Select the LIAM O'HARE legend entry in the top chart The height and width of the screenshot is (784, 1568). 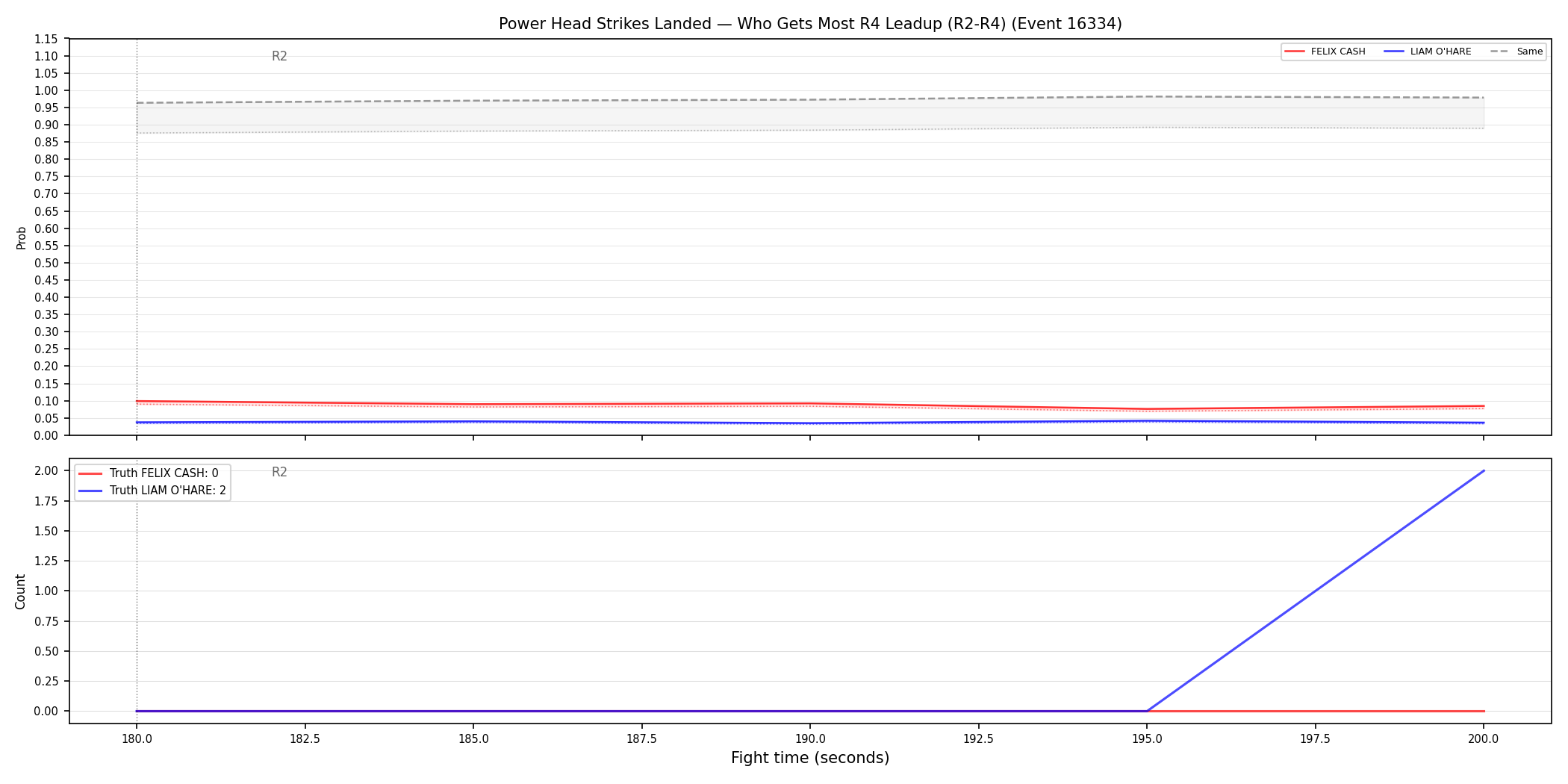tap(1428, 52)
